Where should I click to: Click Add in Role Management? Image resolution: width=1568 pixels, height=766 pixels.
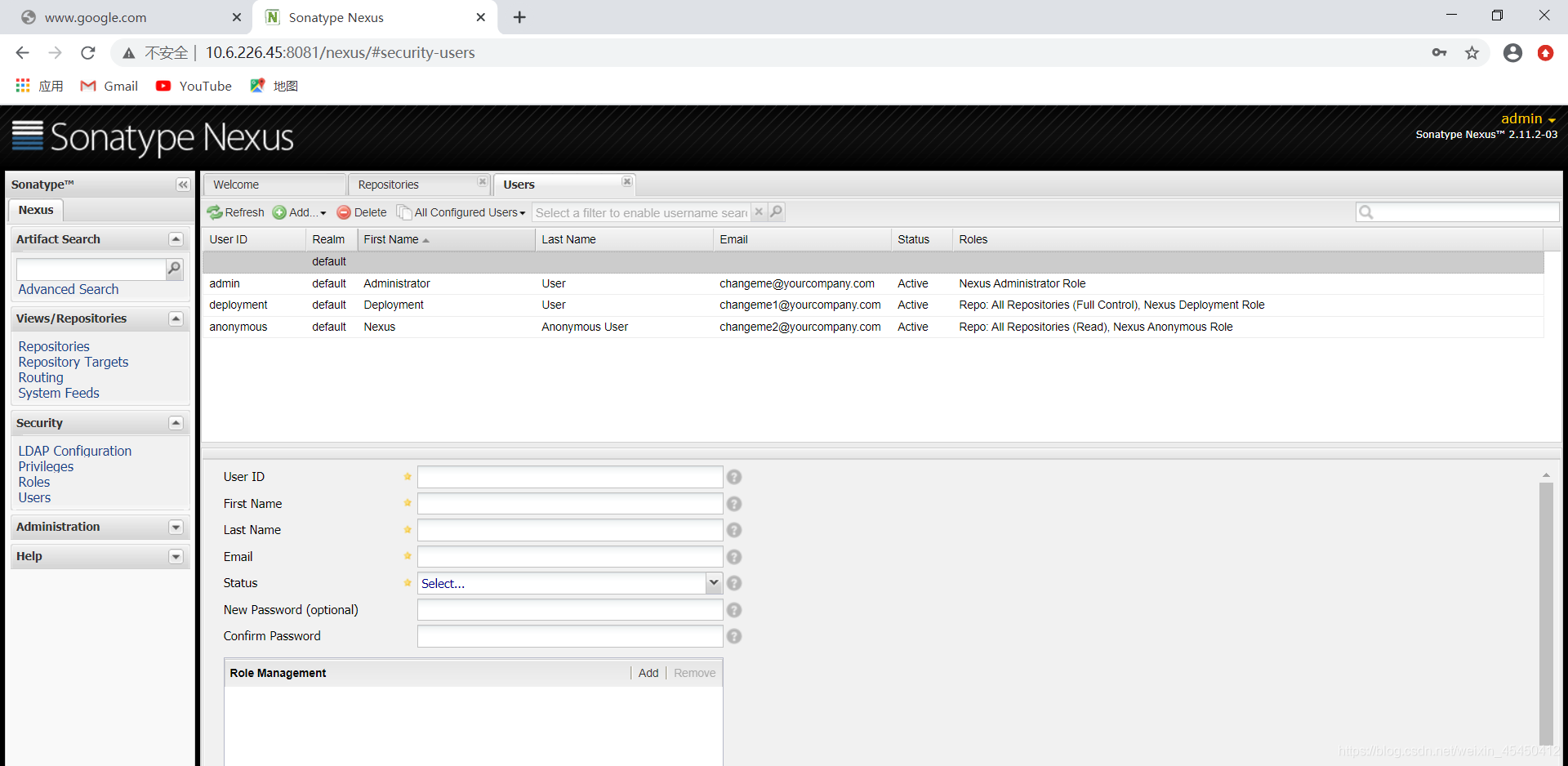pyautogui.click(x=648, y=673)
